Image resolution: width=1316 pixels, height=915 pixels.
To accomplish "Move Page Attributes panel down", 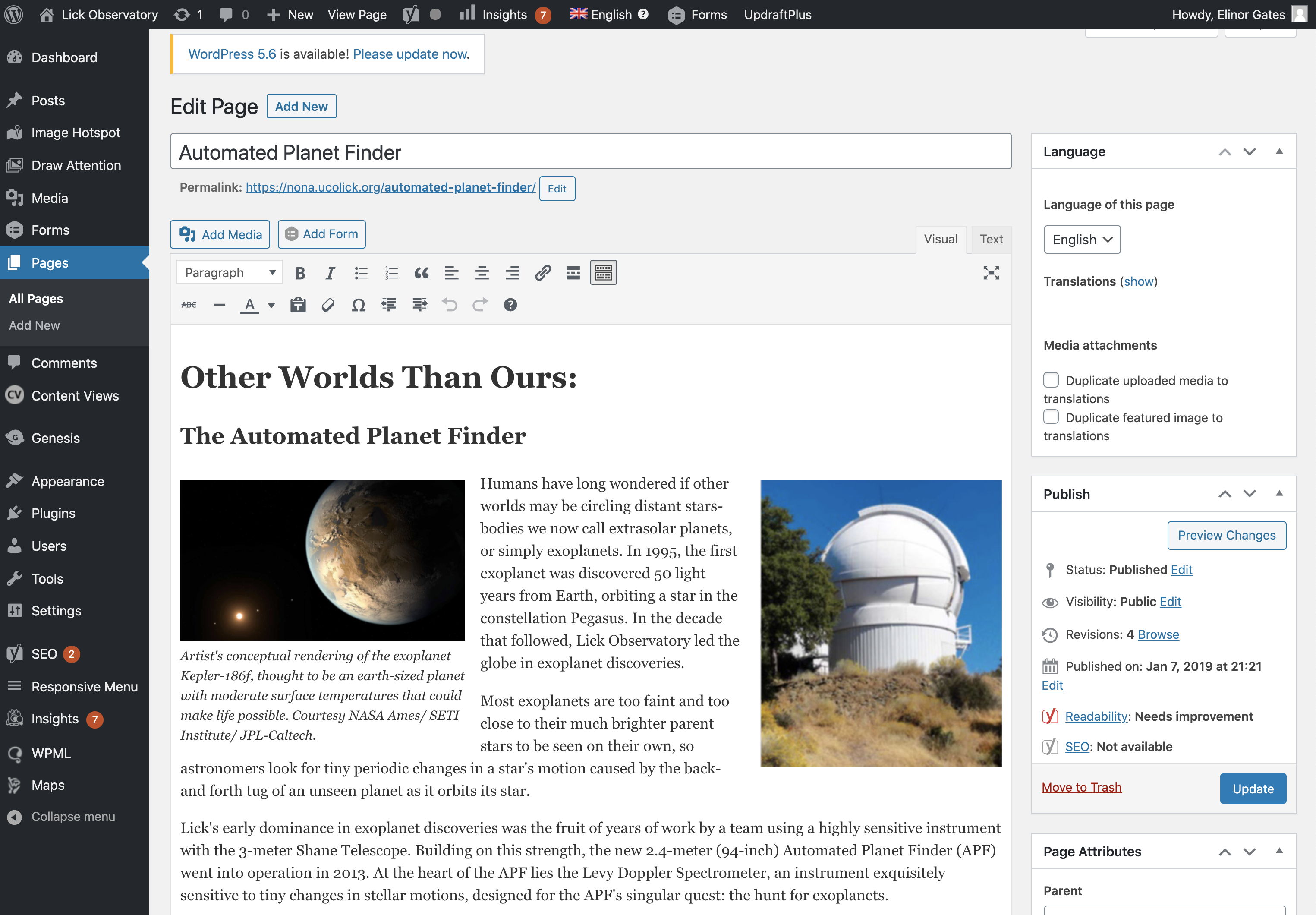I will 1250,852.
